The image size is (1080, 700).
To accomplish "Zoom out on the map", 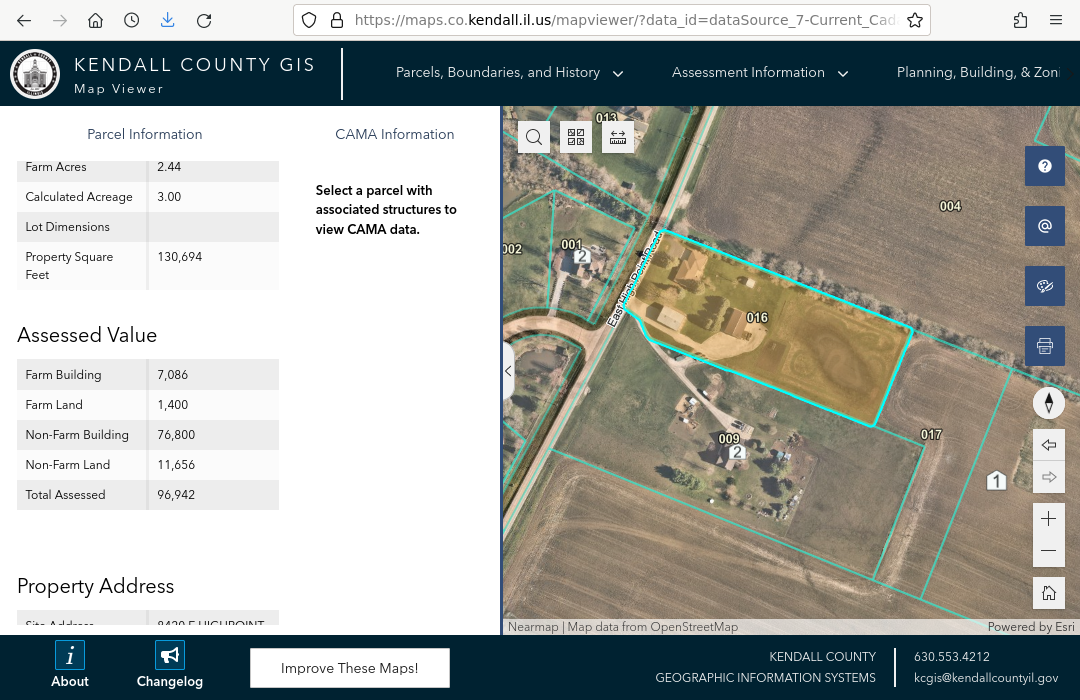I will click(1048, 551).
